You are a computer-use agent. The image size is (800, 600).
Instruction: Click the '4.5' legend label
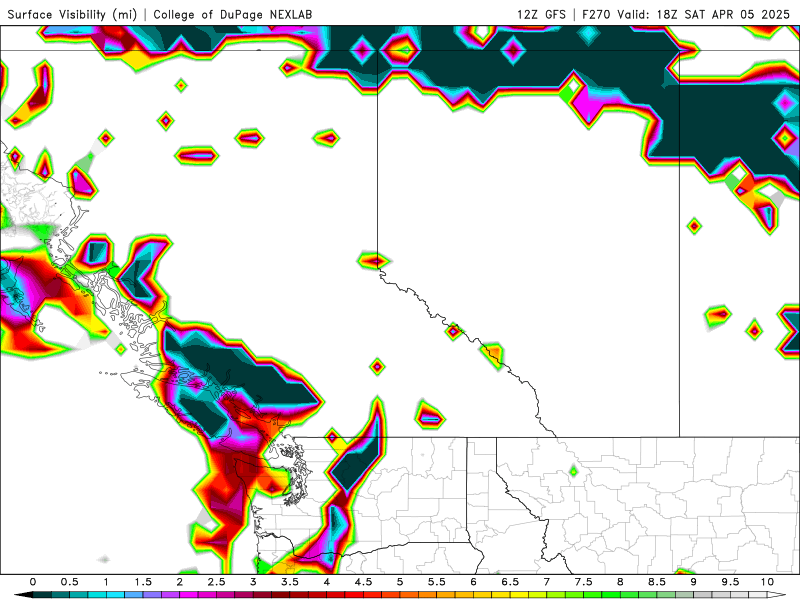pos(363,582)
